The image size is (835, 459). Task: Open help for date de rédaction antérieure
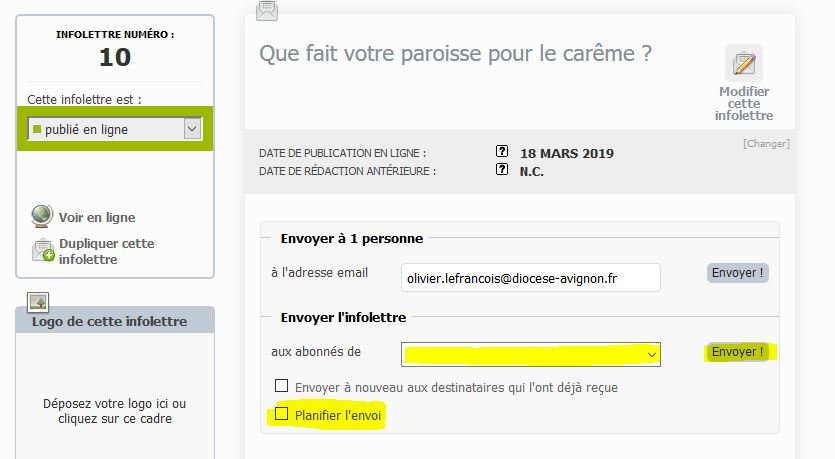tap(502, 169)
